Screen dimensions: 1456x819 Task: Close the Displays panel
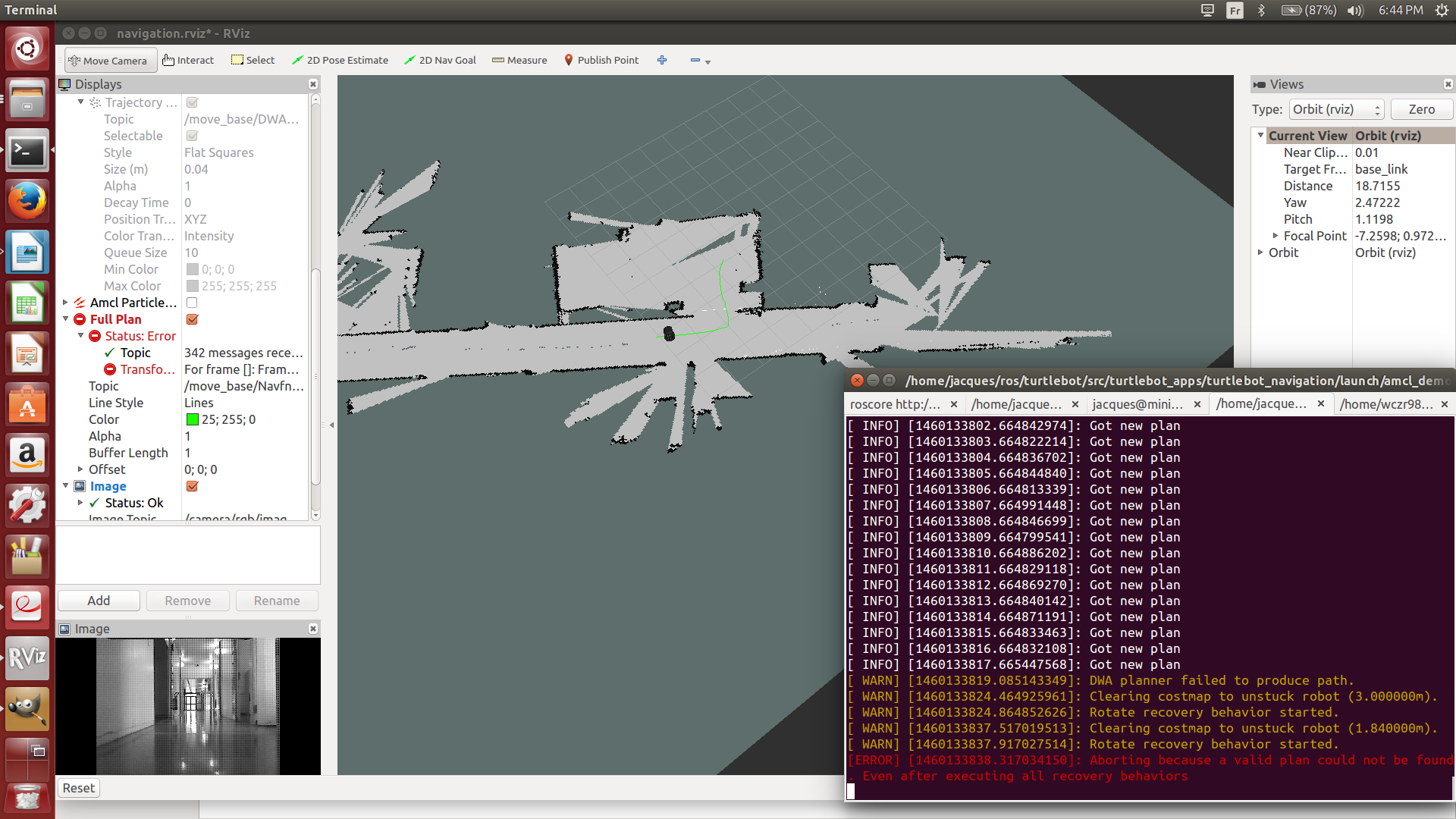point(313,84)
